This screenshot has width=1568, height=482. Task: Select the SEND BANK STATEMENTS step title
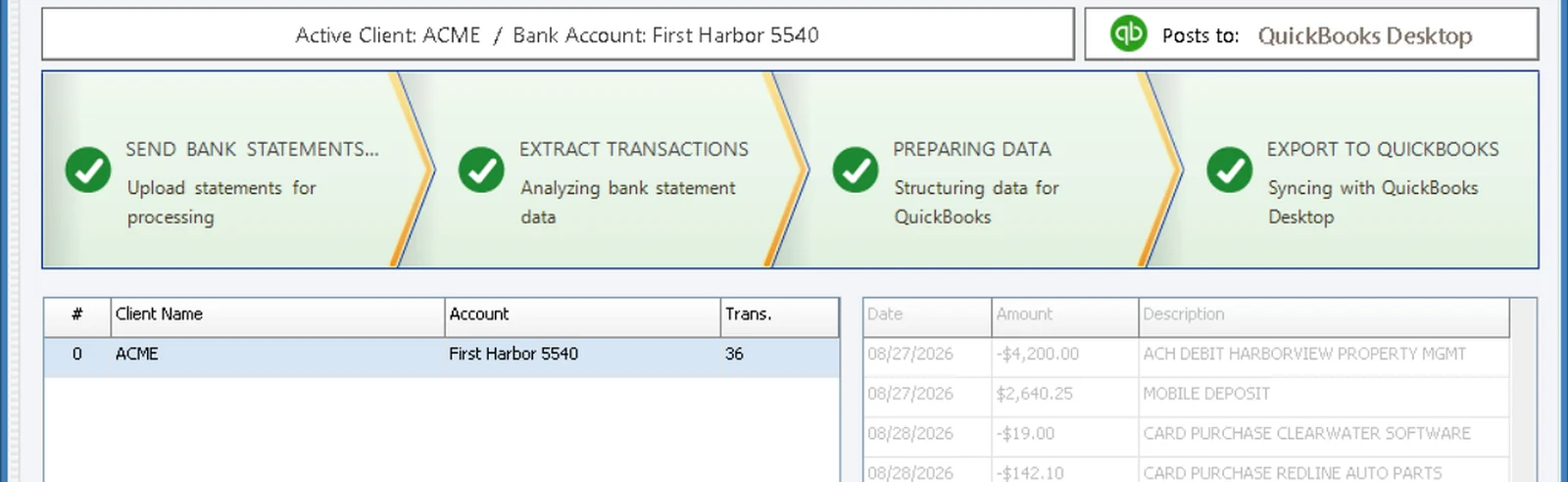(x=252, y=149)
